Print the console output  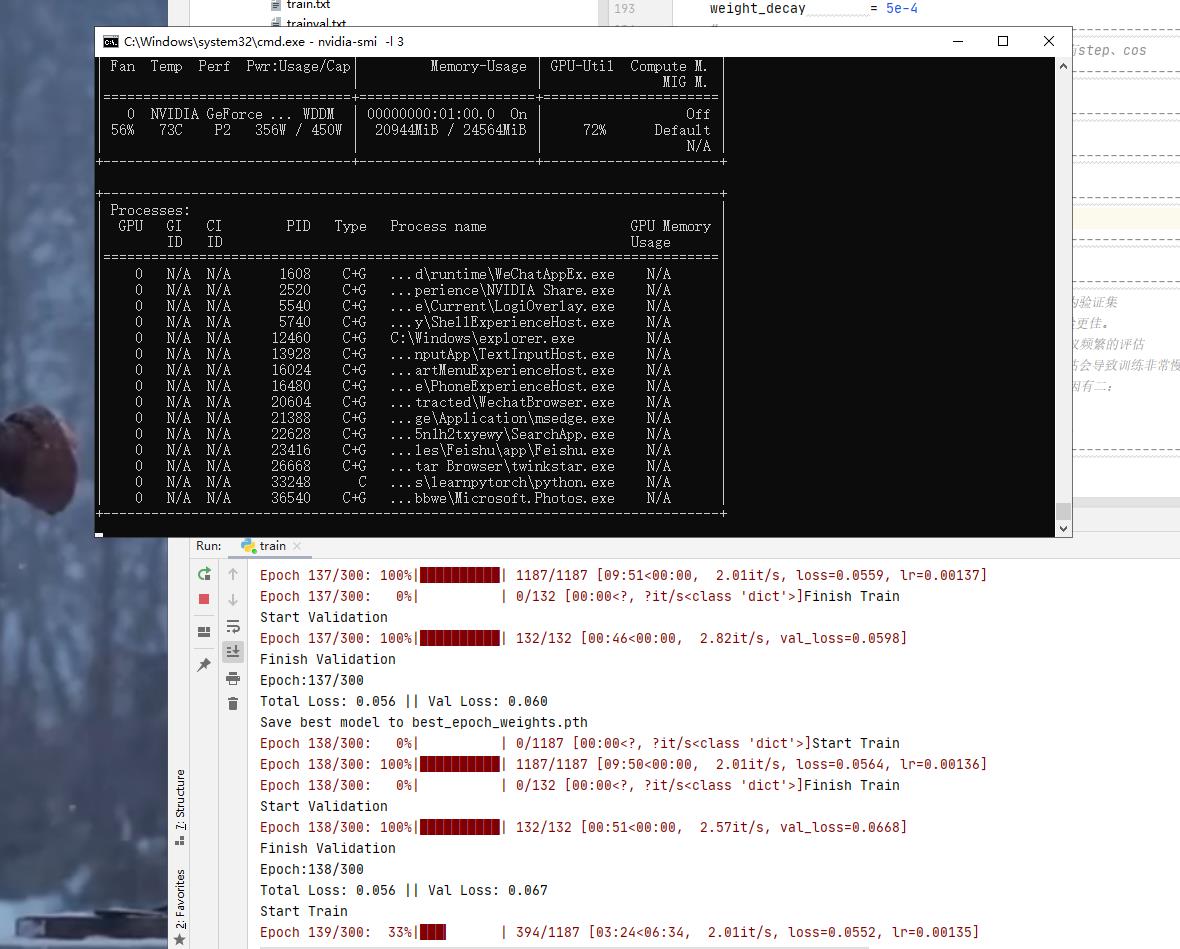click(x=233, y=678)
